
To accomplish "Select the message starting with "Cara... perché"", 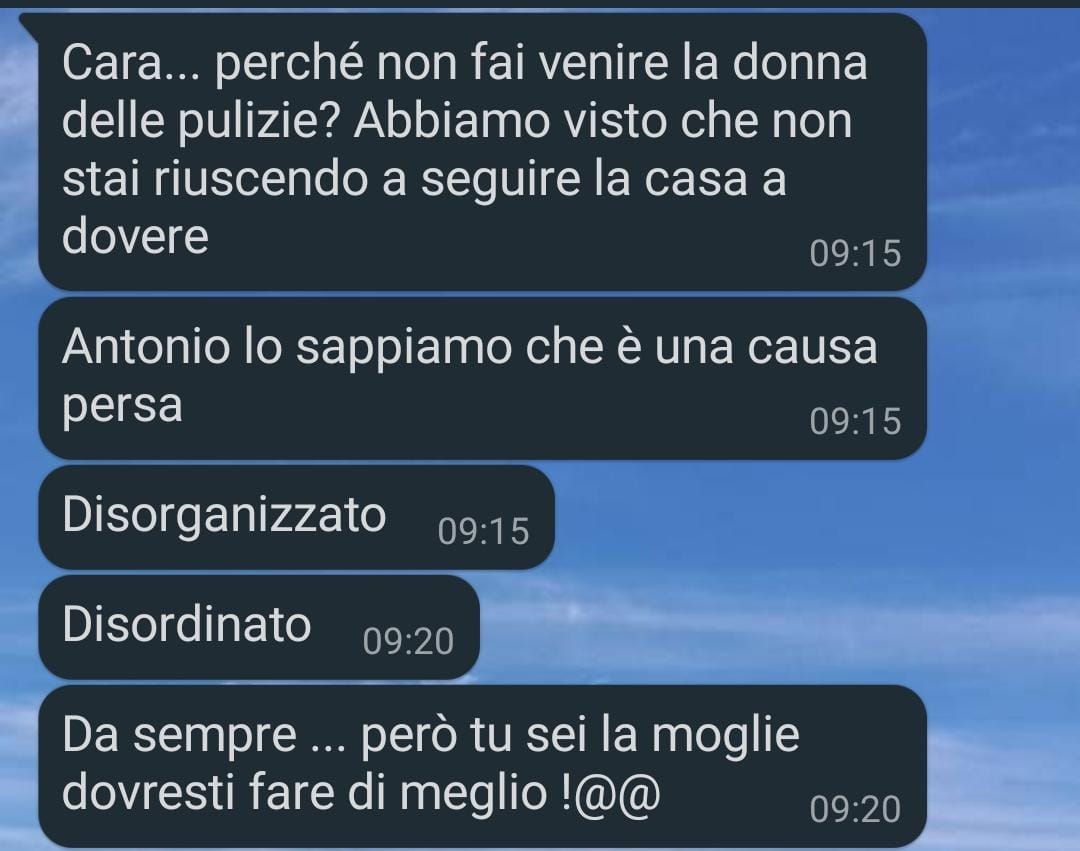I will 482,151.
